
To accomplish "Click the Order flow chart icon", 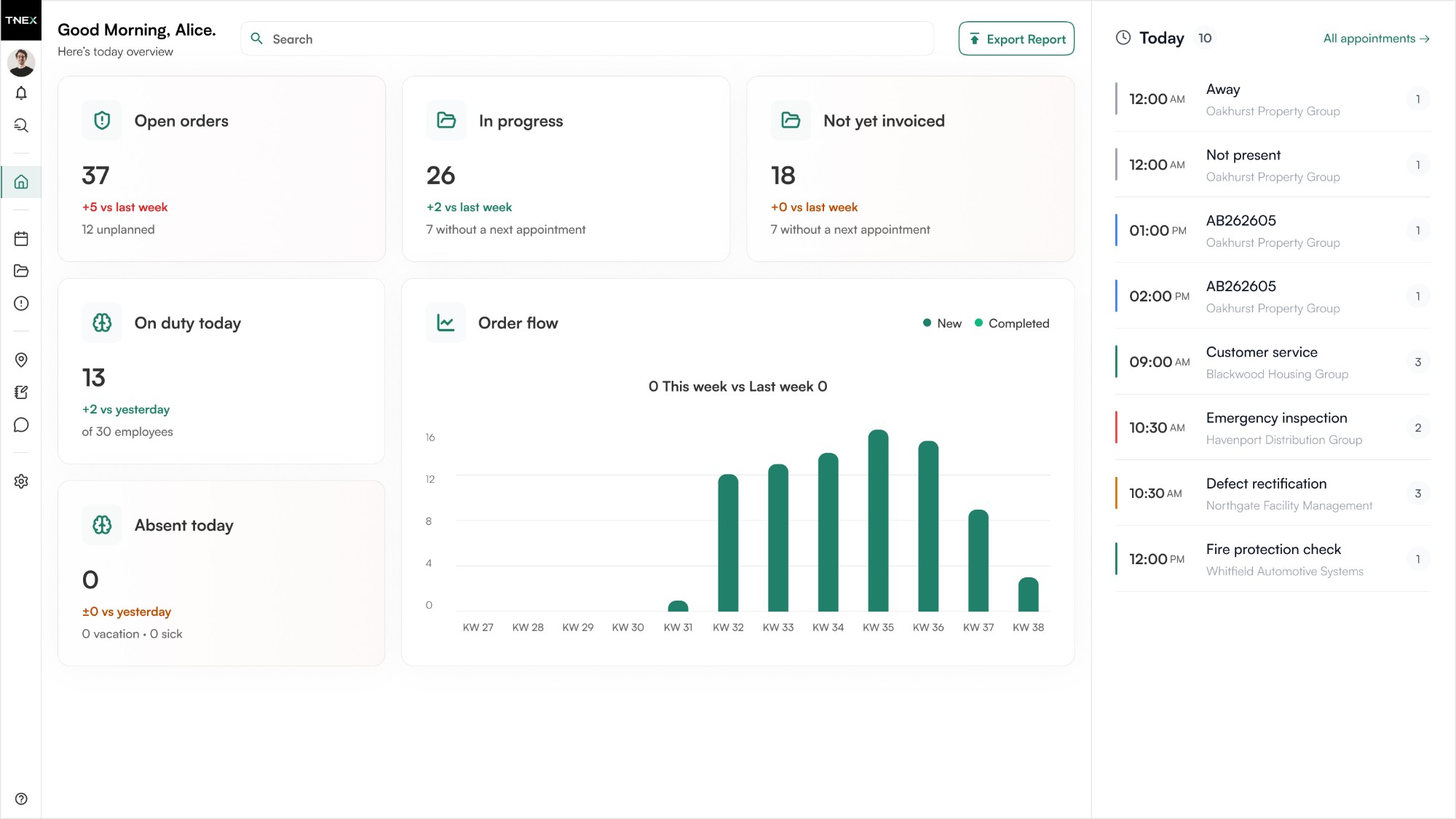I will (x=446, y=323).
